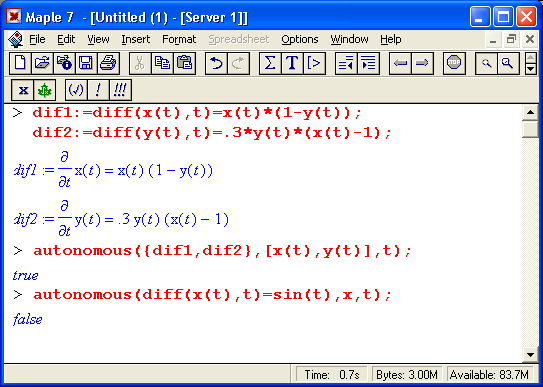This screenshot has width=543, height=387.
Task: Execute whole worksheet with triple exclamation button
Action: tap(120, 90)
